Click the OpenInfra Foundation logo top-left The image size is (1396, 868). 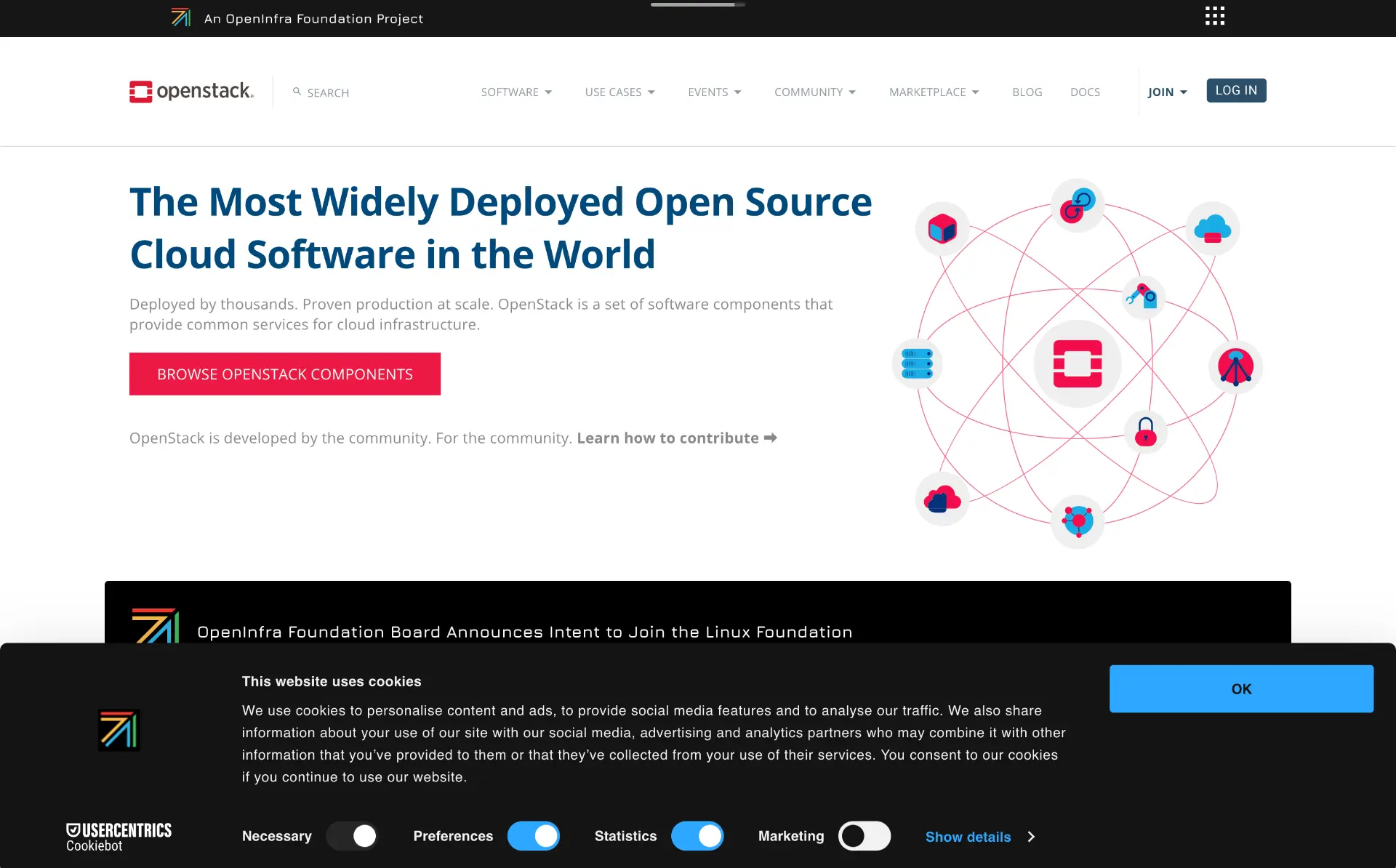(x=180, y=17)
